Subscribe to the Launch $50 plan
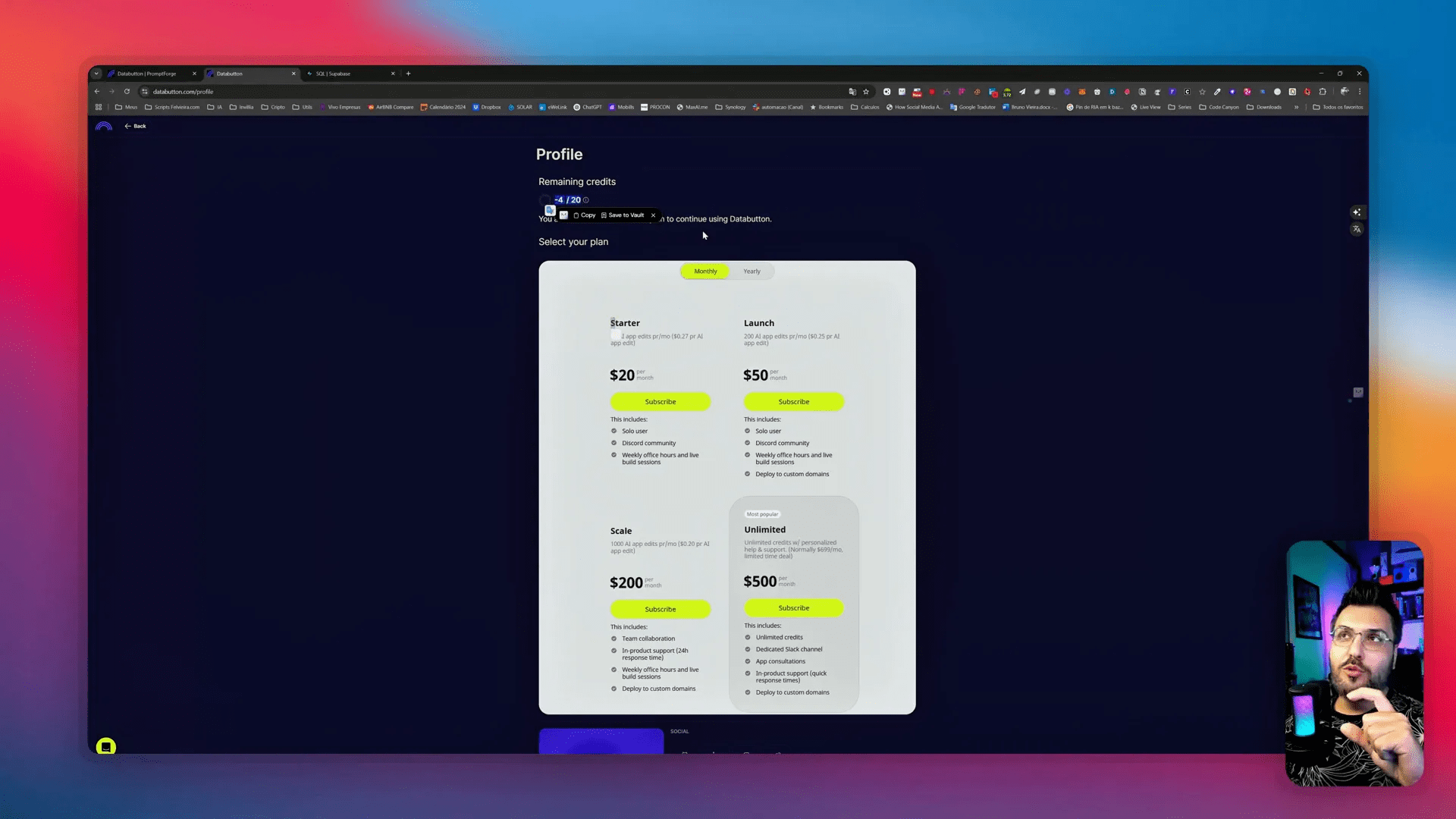Screen dimensions: 1456x819 (x=794, y=402)
